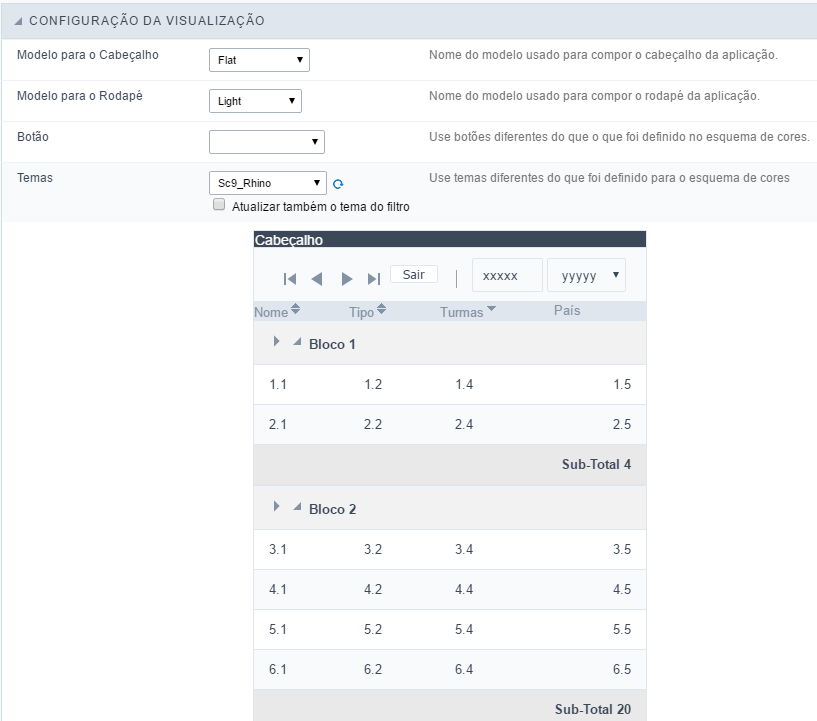
Task: Click the Nome column header text
Action: click(x=271, y=313)
